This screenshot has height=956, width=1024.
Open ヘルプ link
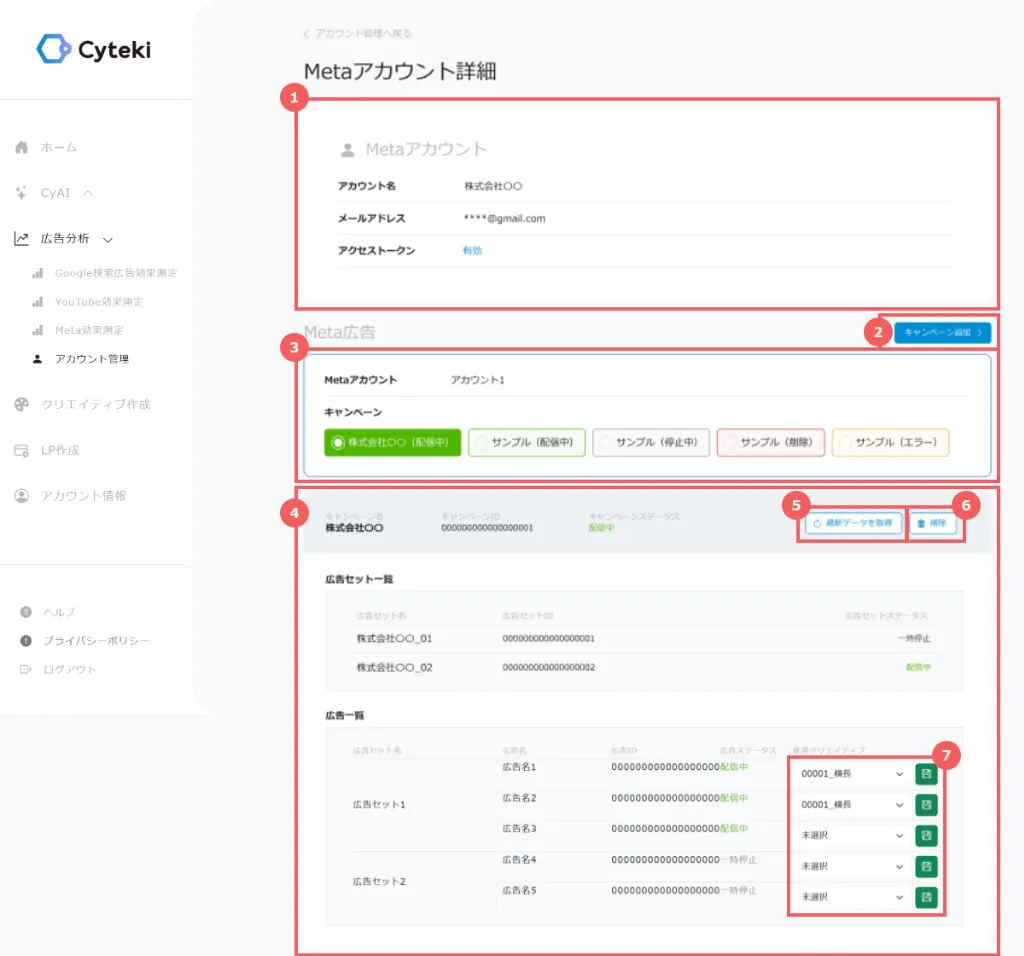[59, 612]
